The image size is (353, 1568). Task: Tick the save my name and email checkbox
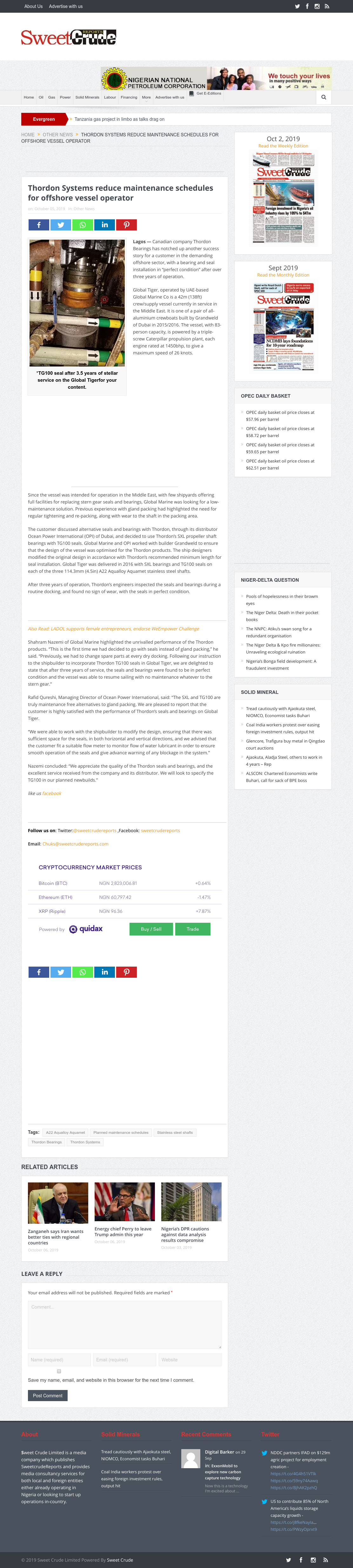59,1371
